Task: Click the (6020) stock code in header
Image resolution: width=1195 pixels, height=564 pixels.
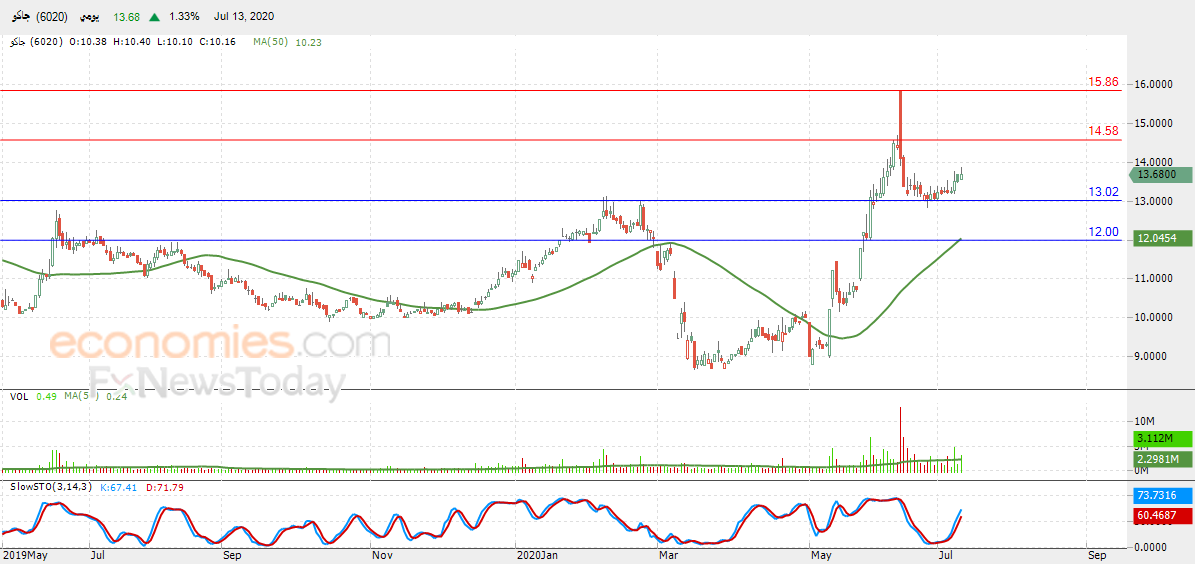Action: (51, 16)
